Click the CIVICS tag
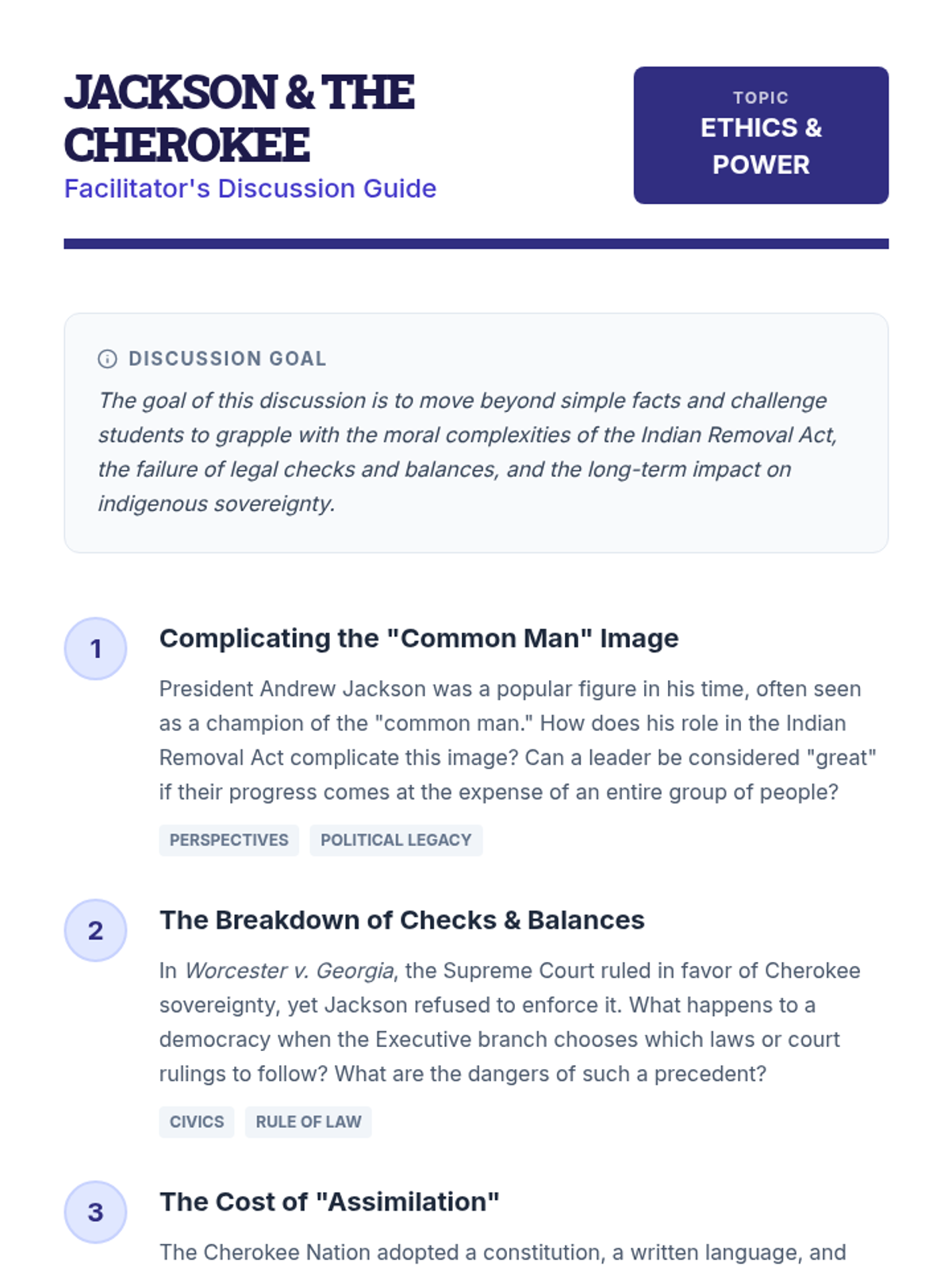The height and width of the screenshot is (1270, 952). [197, 1122]
